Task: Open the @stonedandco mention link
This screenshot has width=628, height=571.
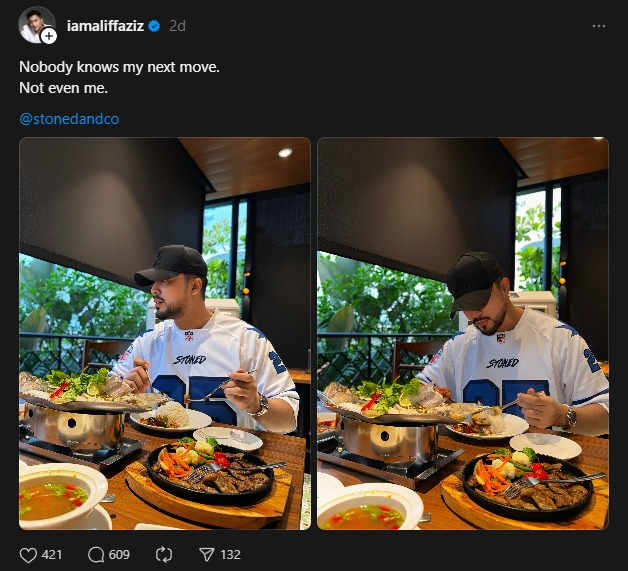Action: (69, 120)
